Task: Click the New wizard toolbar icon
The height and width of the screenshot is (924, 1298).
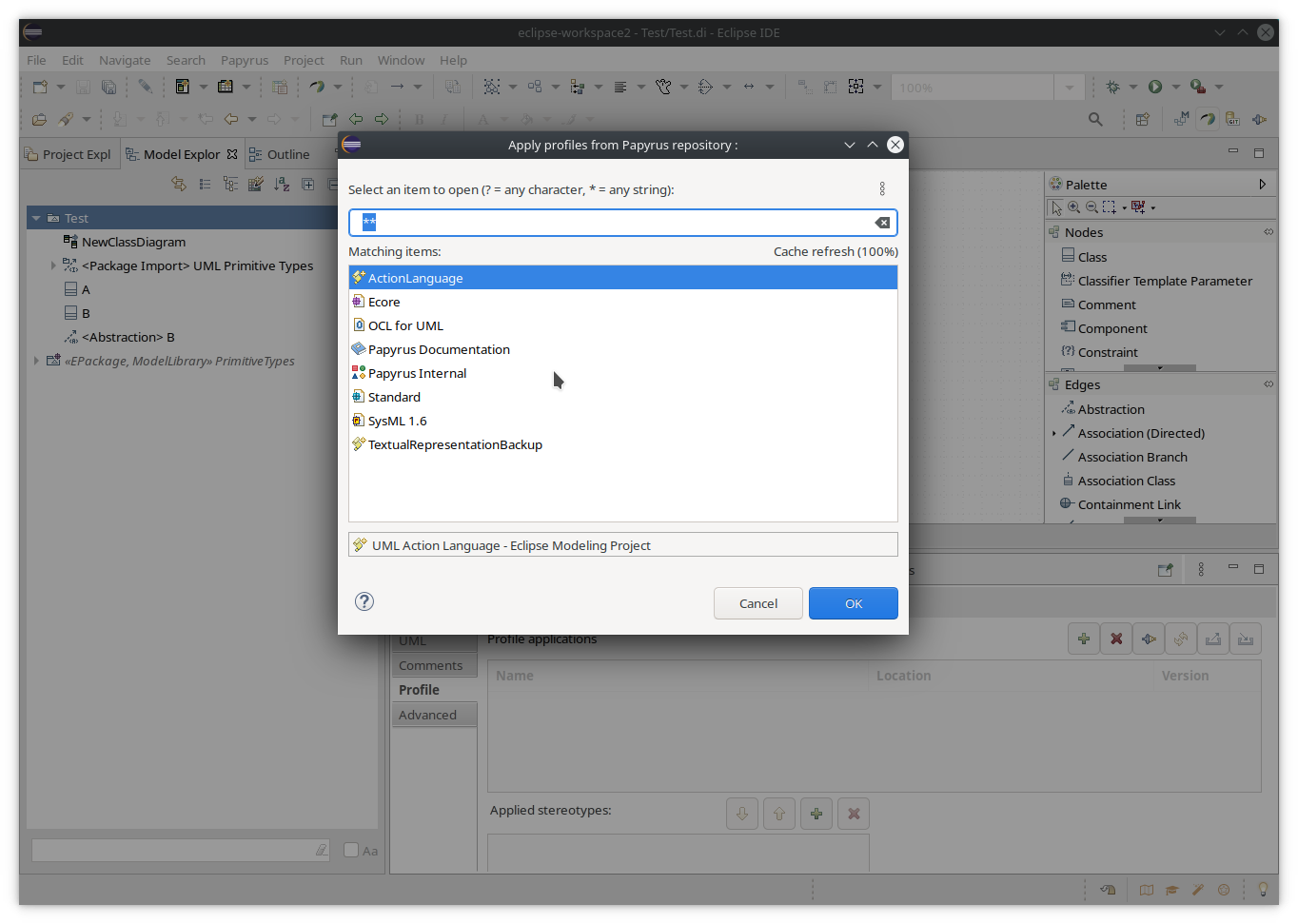Action: pyautogui.click(x=40, y=87)
